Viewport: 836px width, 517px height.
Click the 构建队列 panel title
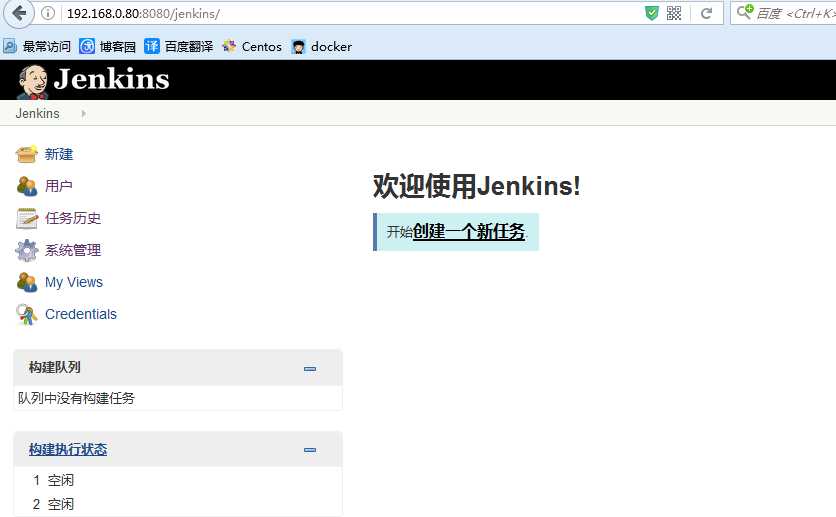click(x=54, y=367)
